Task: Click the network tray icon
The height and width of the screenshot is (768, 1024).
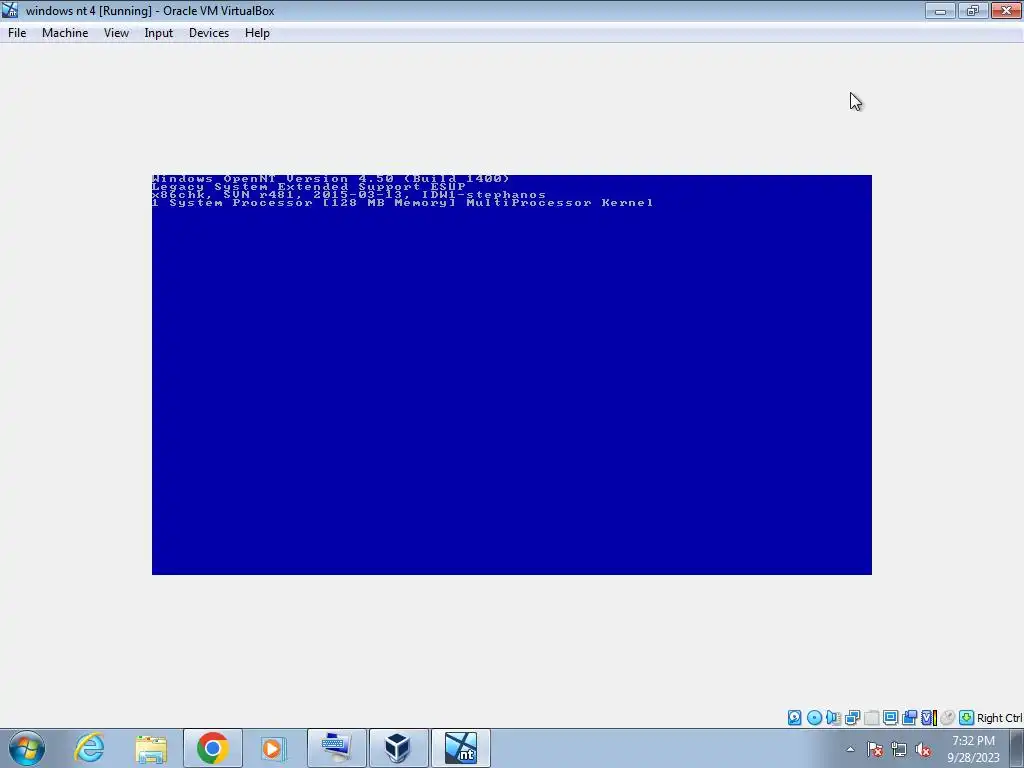Action: tap(899, 750)
